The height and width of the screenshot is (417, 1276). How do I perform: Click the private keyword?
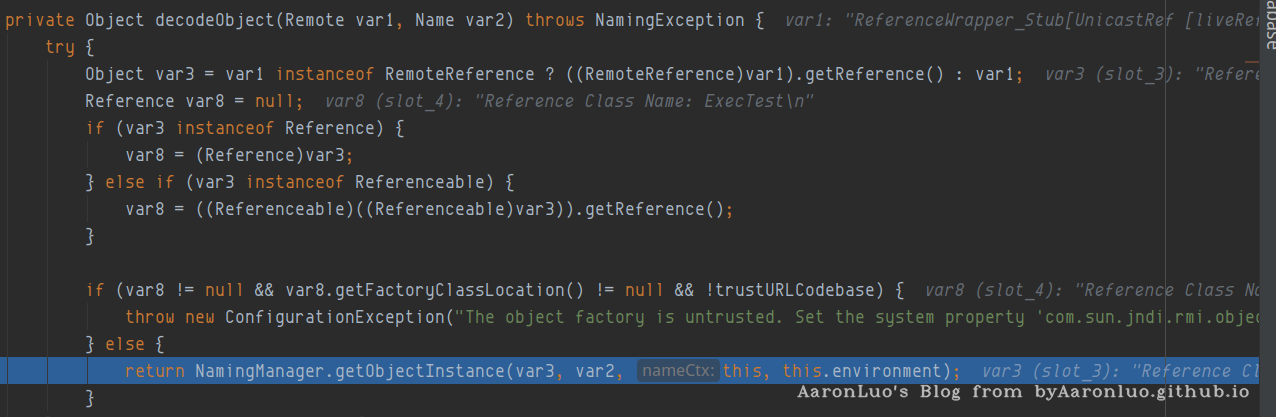(40, 20)
